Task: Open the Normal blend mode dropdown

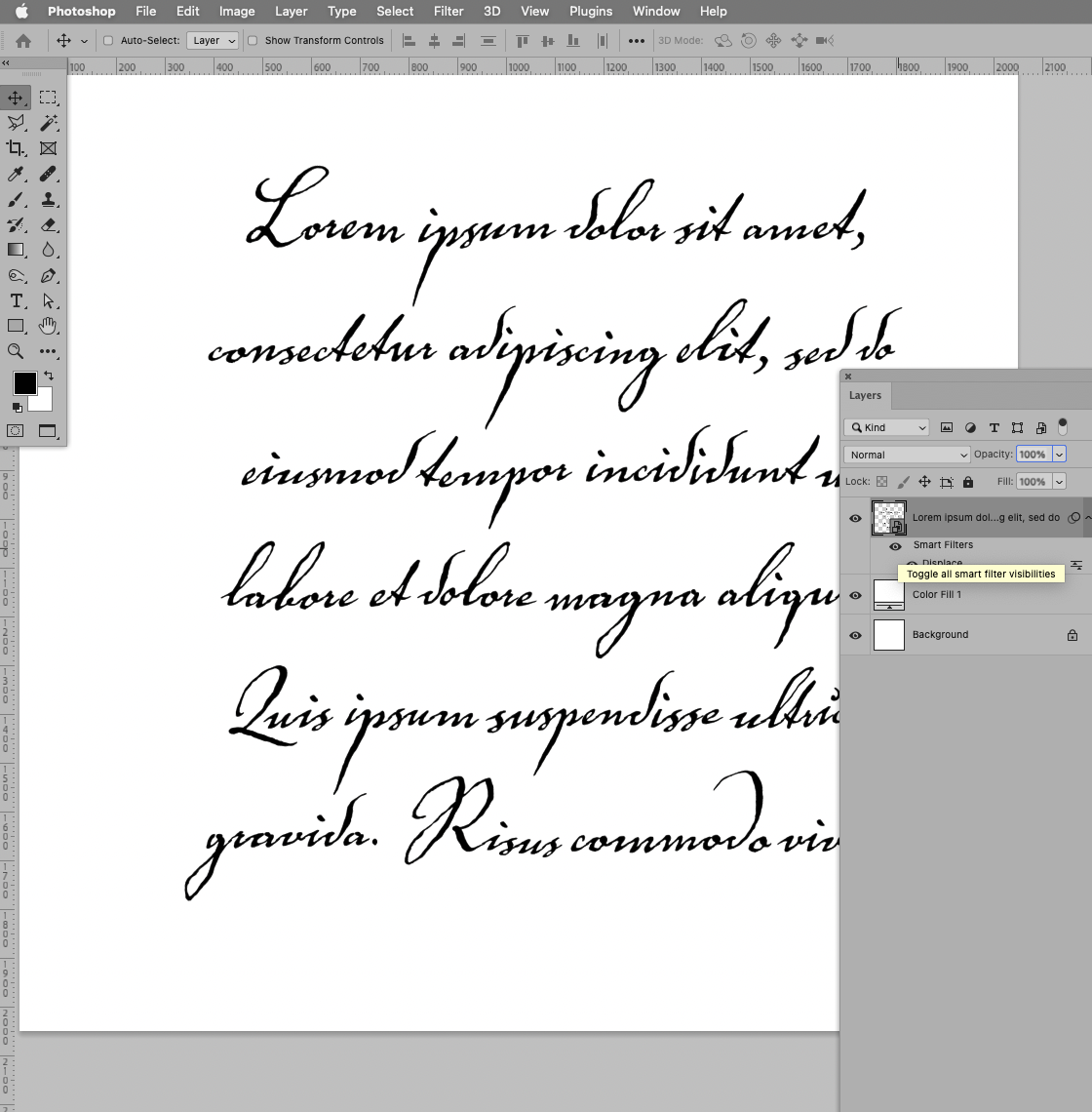Action: [x=907, y=454]
